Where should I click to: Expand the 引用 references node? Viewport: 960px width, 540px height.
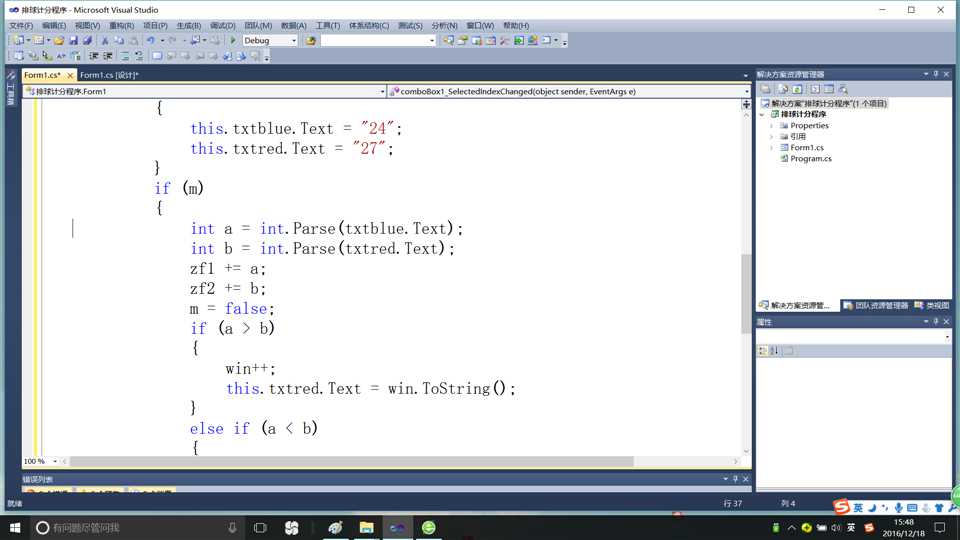click(x=771, y=137)
